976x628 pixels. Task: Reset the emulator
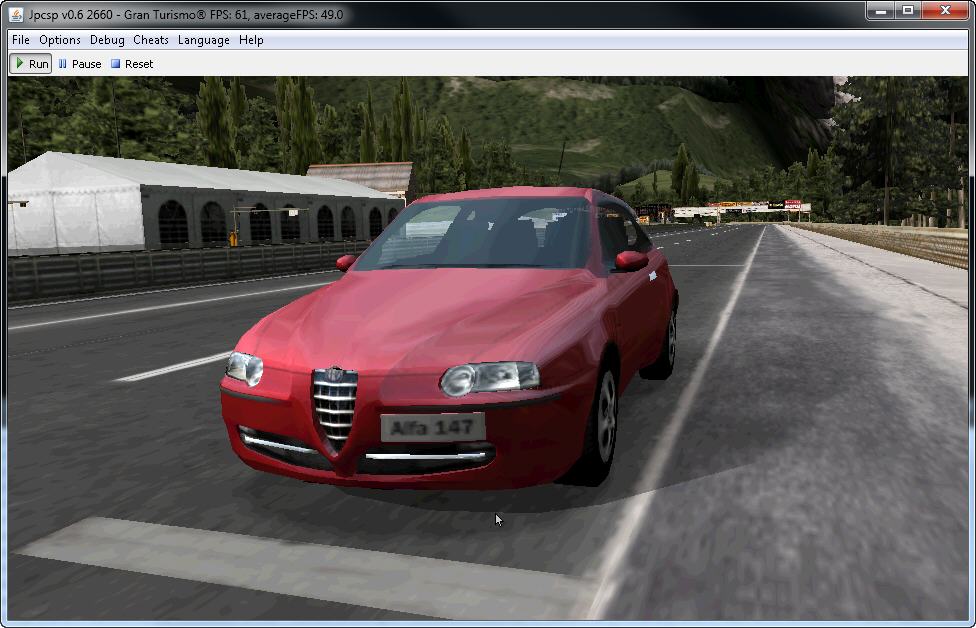[x=132, y=64]
